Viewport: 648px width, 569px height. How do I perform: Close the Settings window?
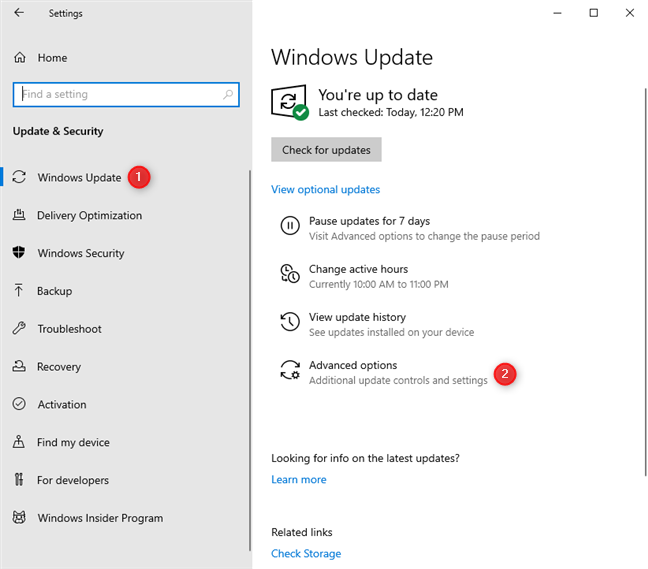pos(629,13)
